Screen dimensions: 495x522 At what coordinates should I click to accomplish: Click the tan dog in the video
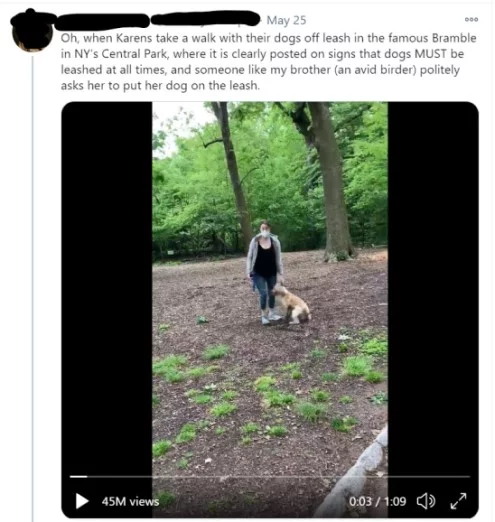292,305
